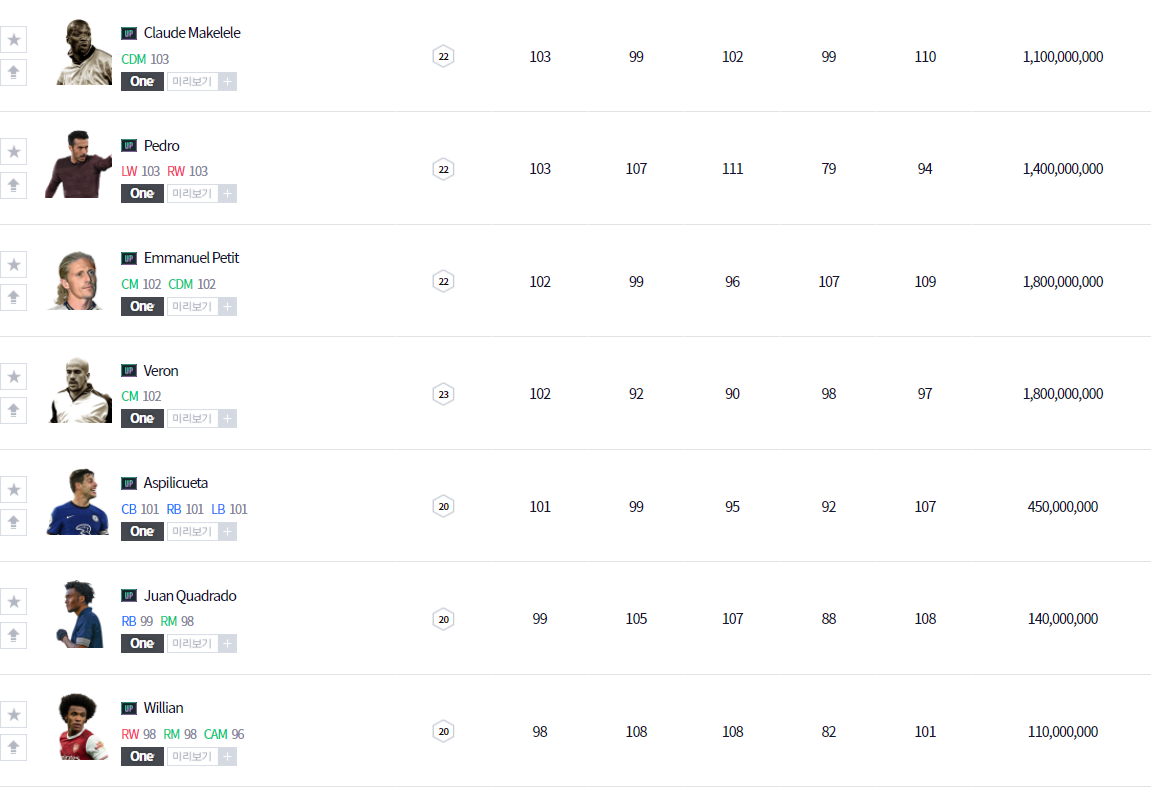Open the Claude Makelele player name link
Screen dimensions: 1154x787
(x=192, y=33)
